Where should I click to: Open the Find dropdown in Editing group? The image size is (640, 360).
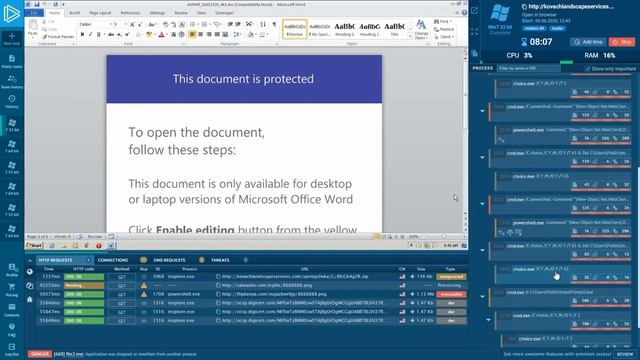(x=444, y=21)
